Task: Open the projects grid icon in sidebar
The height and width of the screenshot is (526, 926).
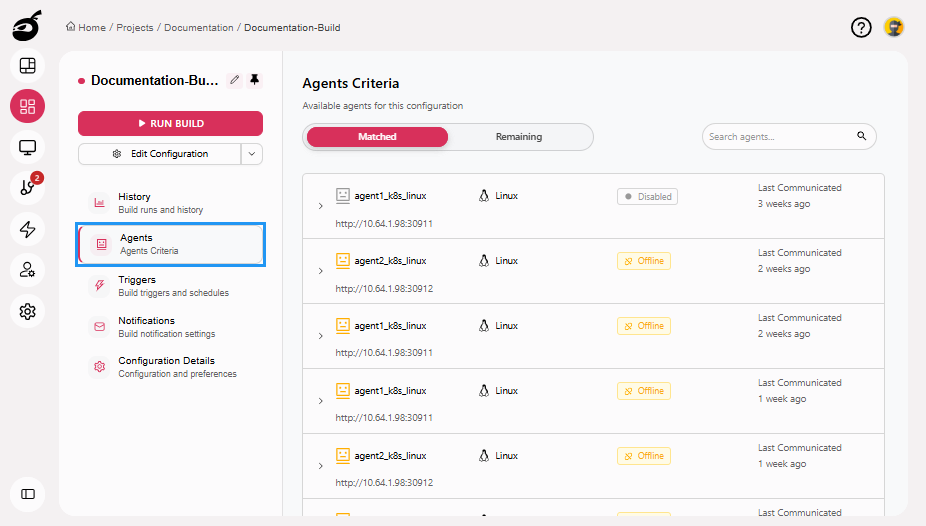Action: [x=27, y=106]
